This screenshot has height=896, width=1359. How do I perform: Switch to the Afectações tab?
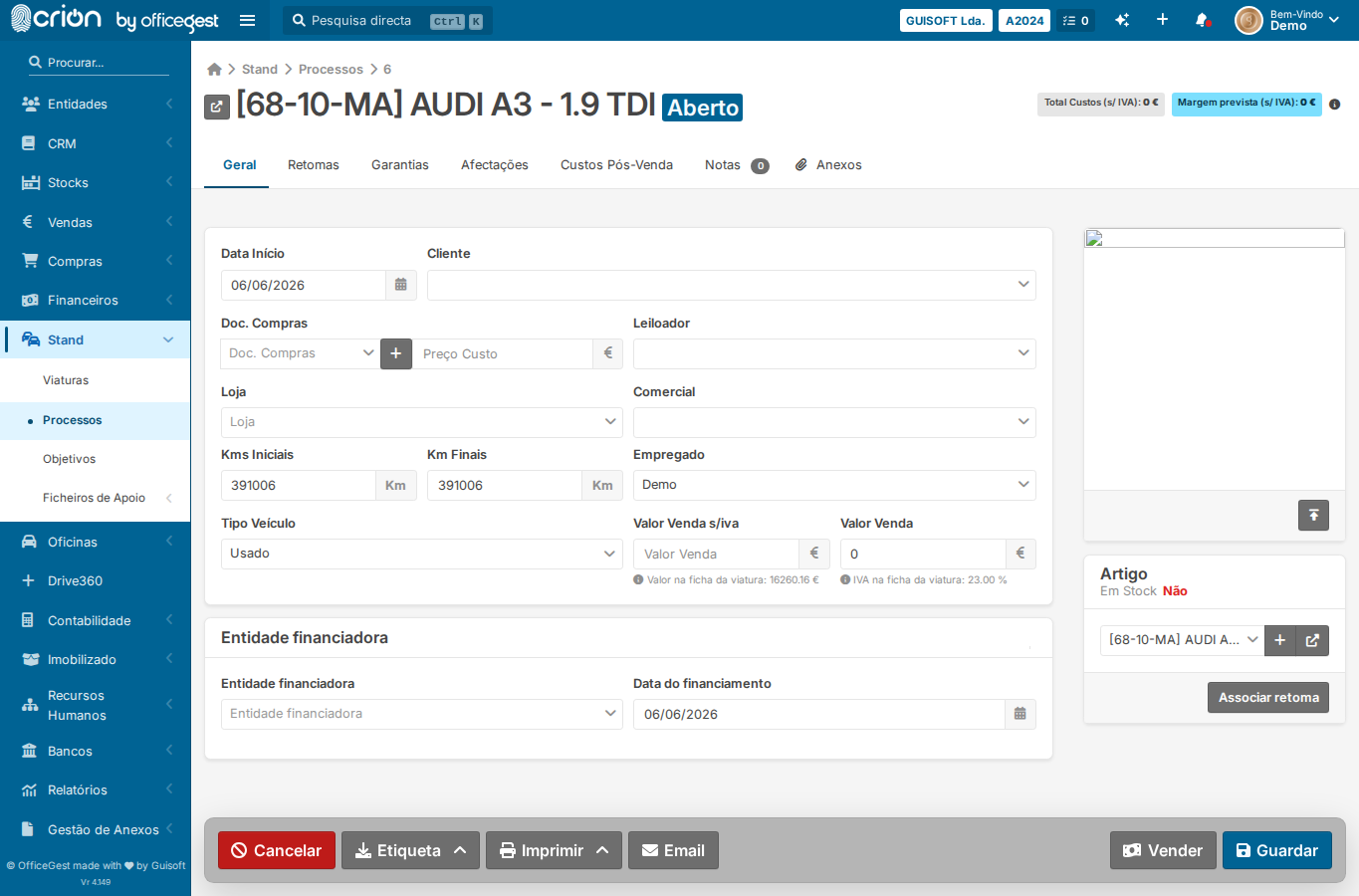click(495, 165)
